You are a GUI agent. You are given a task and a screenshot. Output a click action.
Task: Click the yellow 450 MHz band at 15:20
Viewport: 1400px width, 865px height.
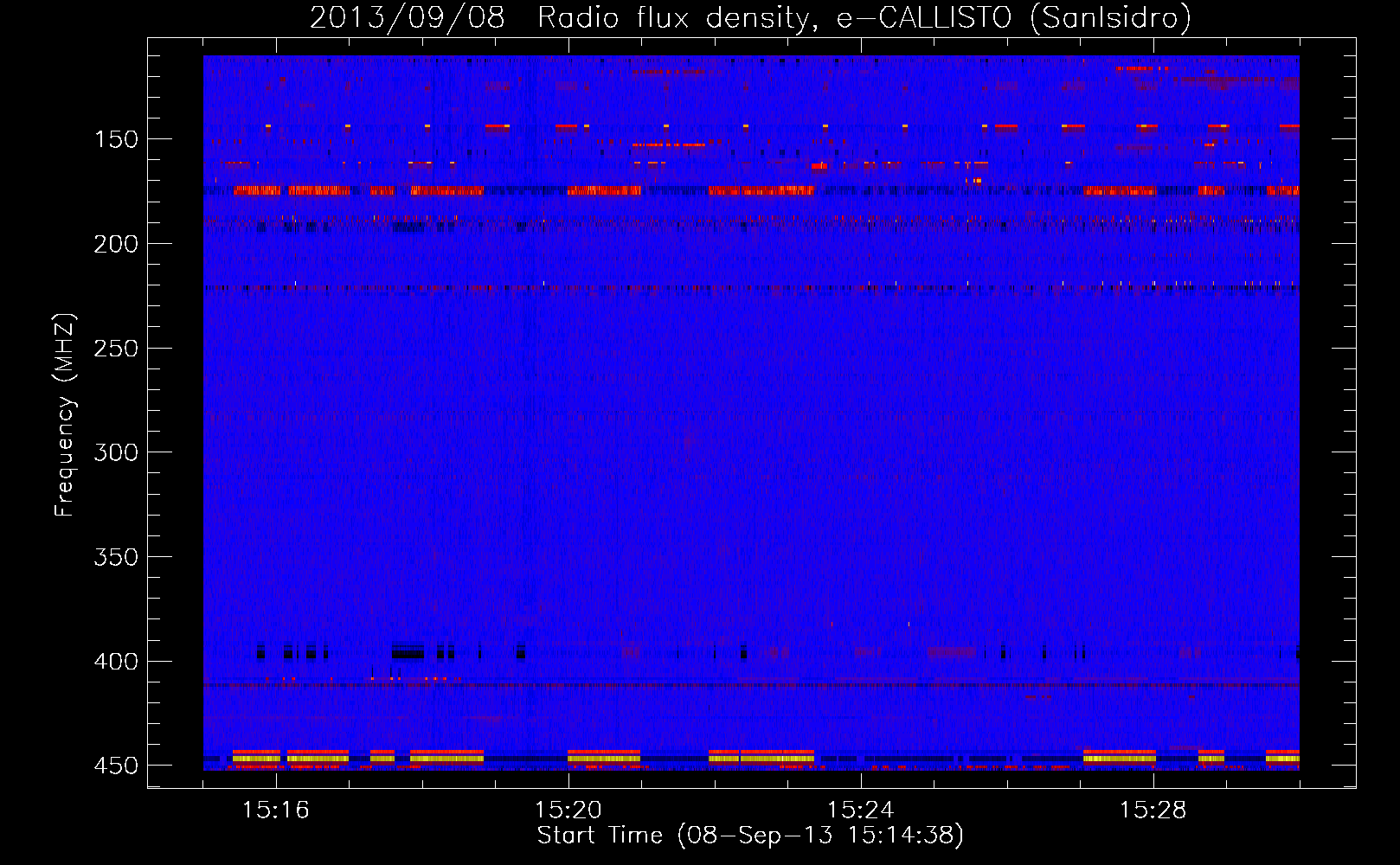coord(603,759)
